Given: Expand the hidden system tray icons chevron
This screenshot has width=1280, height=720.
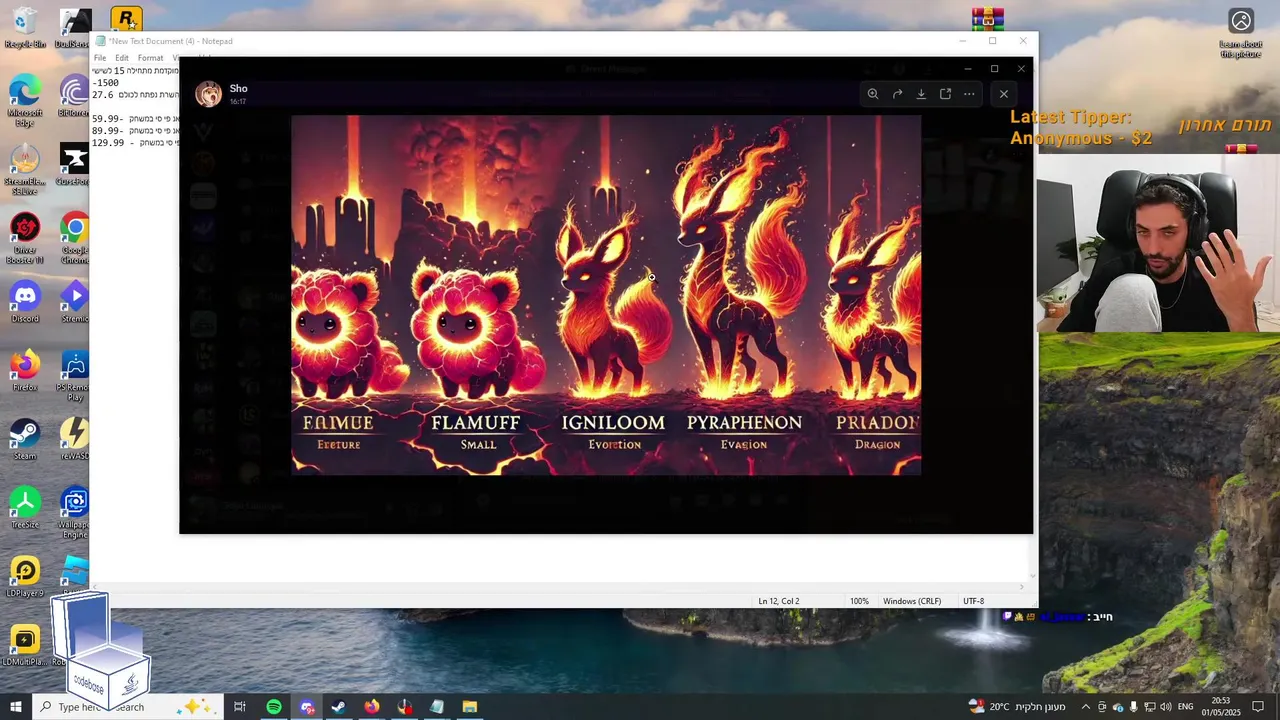Looking at the screenshot, I should (x=1086, y=707).
